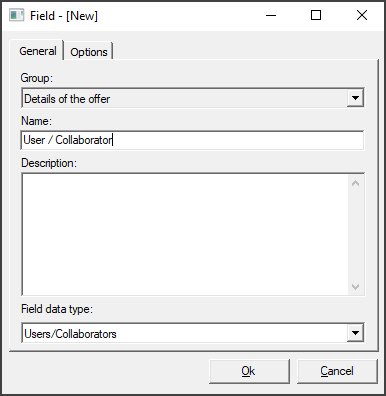Confirm with the Ok button
Viewport: 386px width, 396px height.
coord(249,371)
